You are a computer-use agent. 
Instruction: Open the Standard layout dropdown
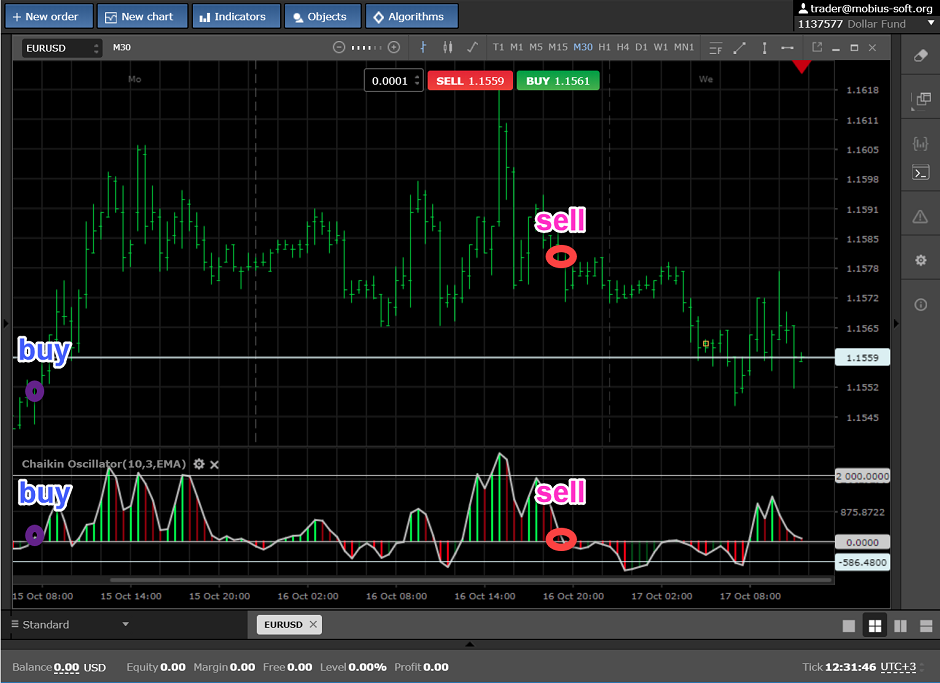point(70,624)
